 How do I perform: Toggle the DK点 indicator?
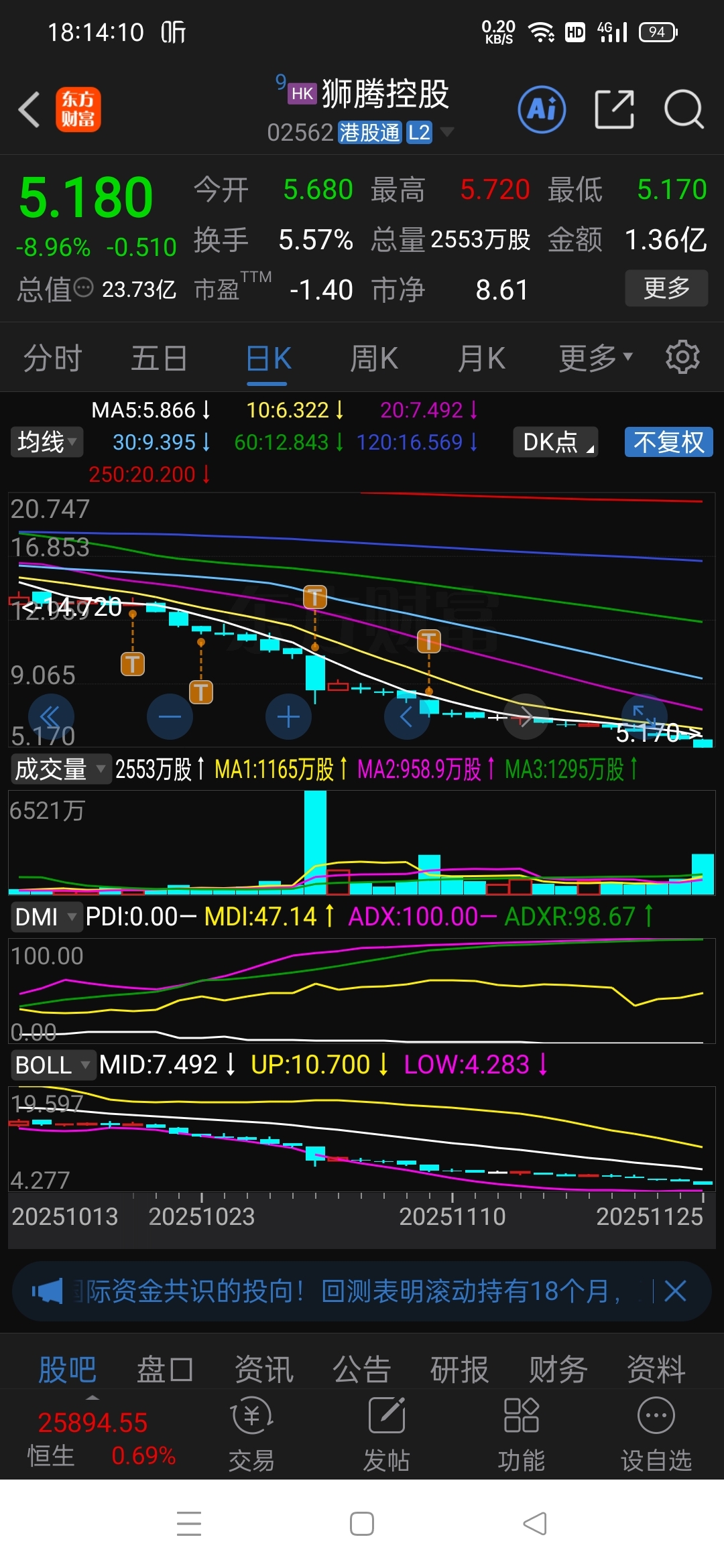click(x=555, y=442)
